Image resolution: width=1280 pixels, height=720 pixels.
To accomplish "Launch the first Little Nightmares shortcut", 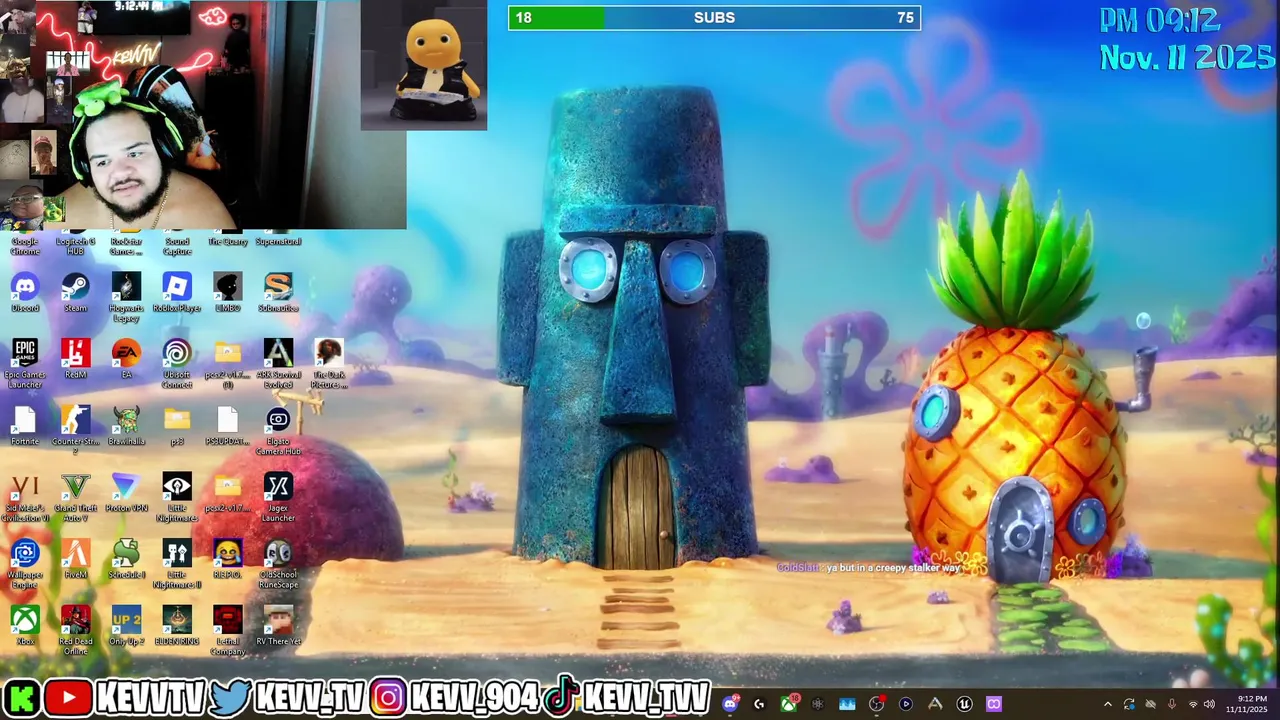I will pos(177,497).
